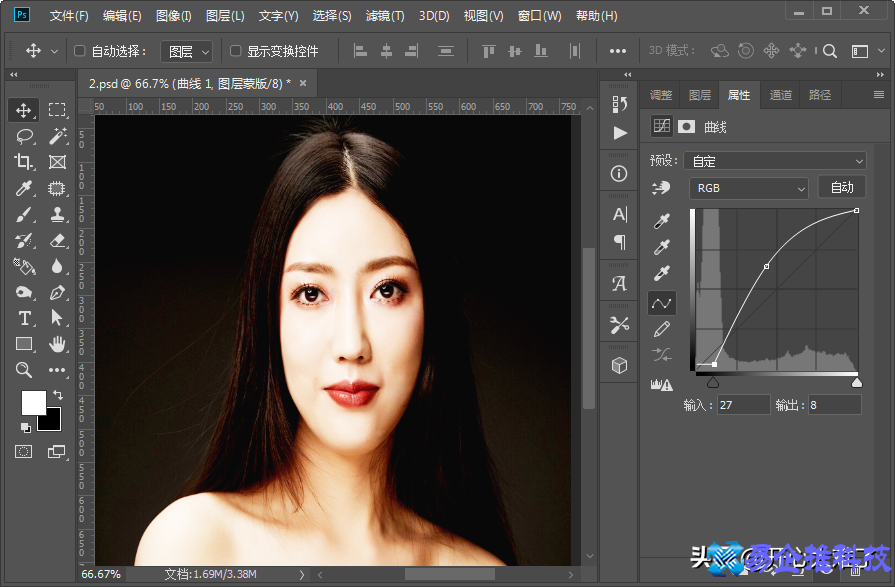Screen dimensions: 895x587
Task: Select the Clone Stamp tool
Action: tap(57, 214)
